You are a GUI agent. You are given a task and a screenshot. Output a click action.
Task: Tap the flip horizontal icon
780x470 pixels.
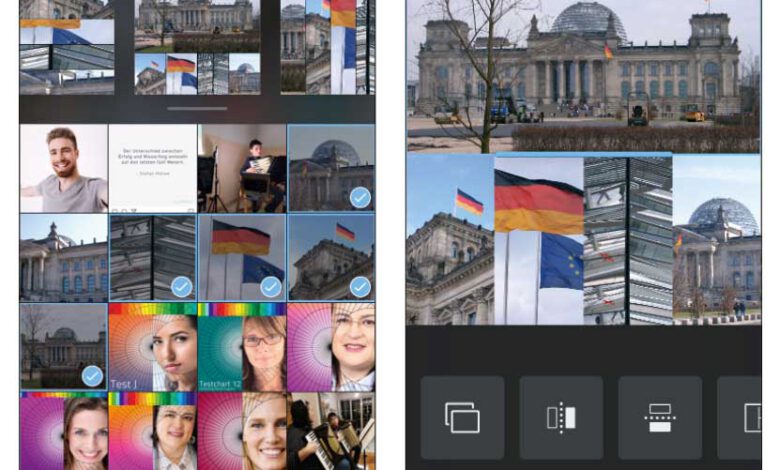(561, 417)
